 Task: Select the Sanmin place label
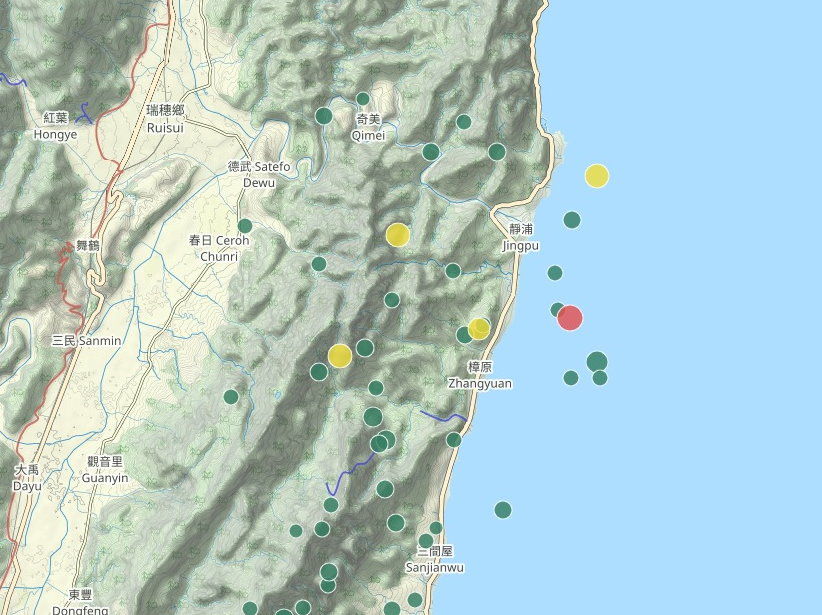click(x=86, y=341)
